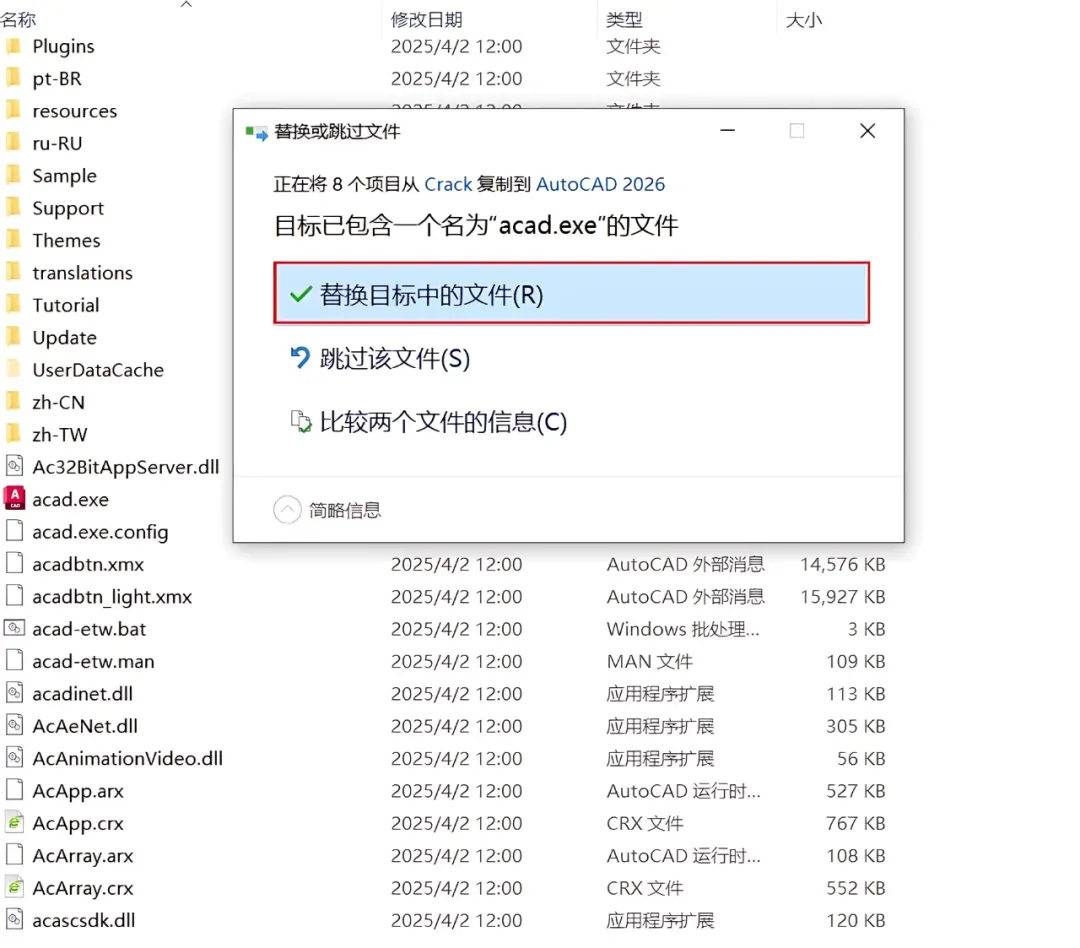
Task: Click AcAeNet.dll row's 305 KB size
Action: (x=855, y=726)
